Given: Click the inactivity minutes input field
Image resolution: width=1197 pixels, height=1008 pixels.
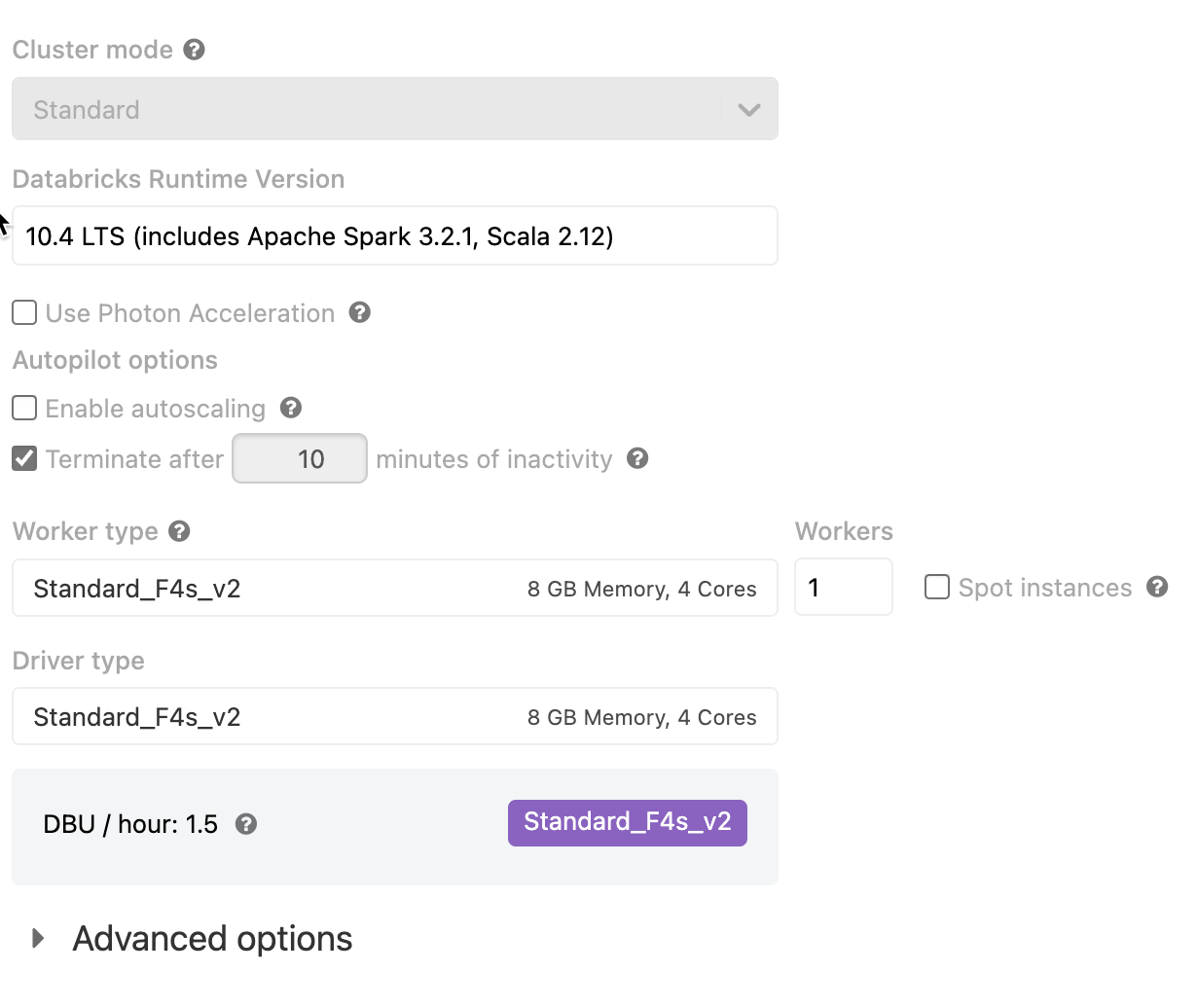Looking at the screenshot, I should pyautogui.click(x=300, y=458).
